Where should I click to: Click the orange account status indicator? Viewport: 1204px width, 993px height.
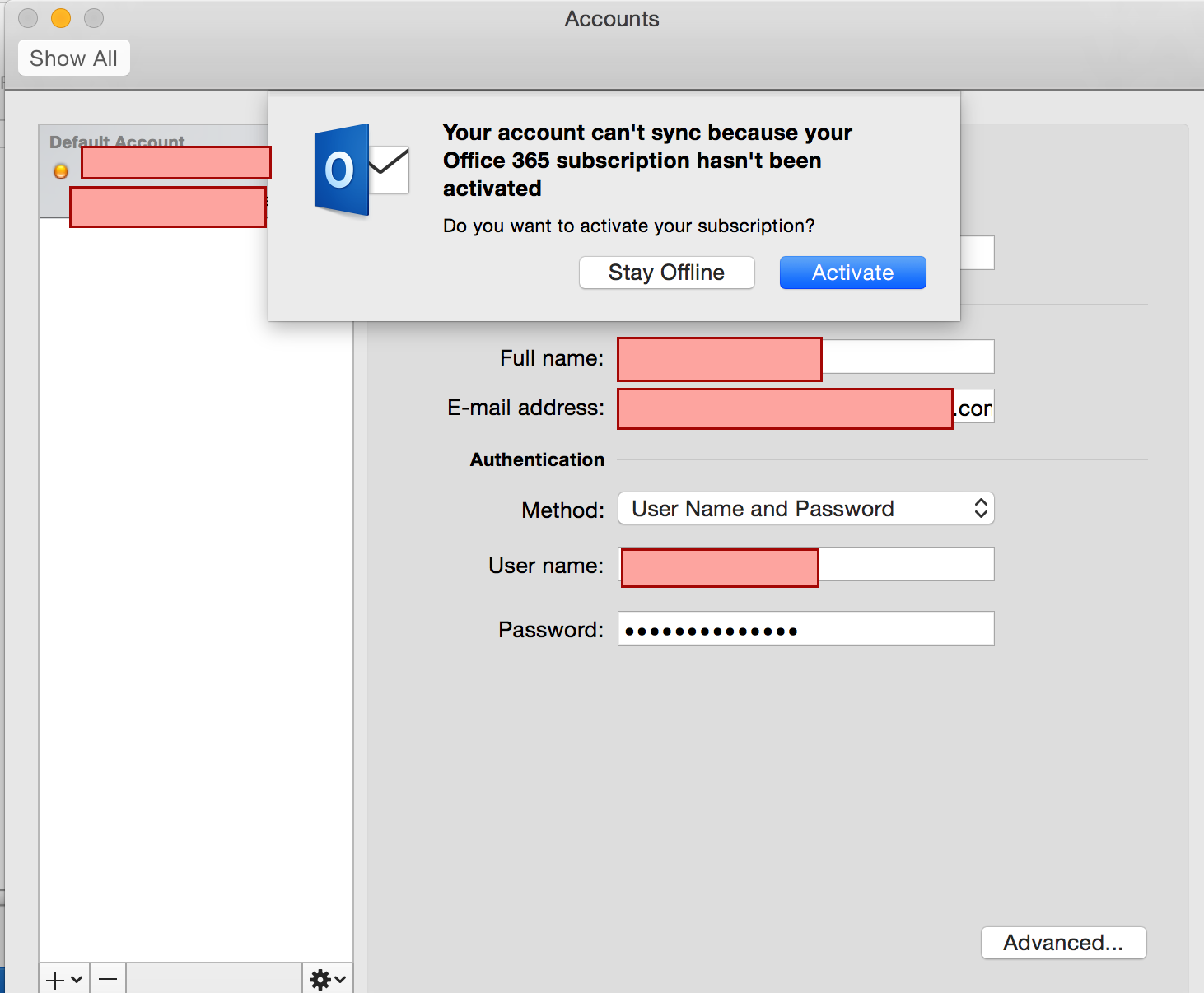[x=61, y=171]
